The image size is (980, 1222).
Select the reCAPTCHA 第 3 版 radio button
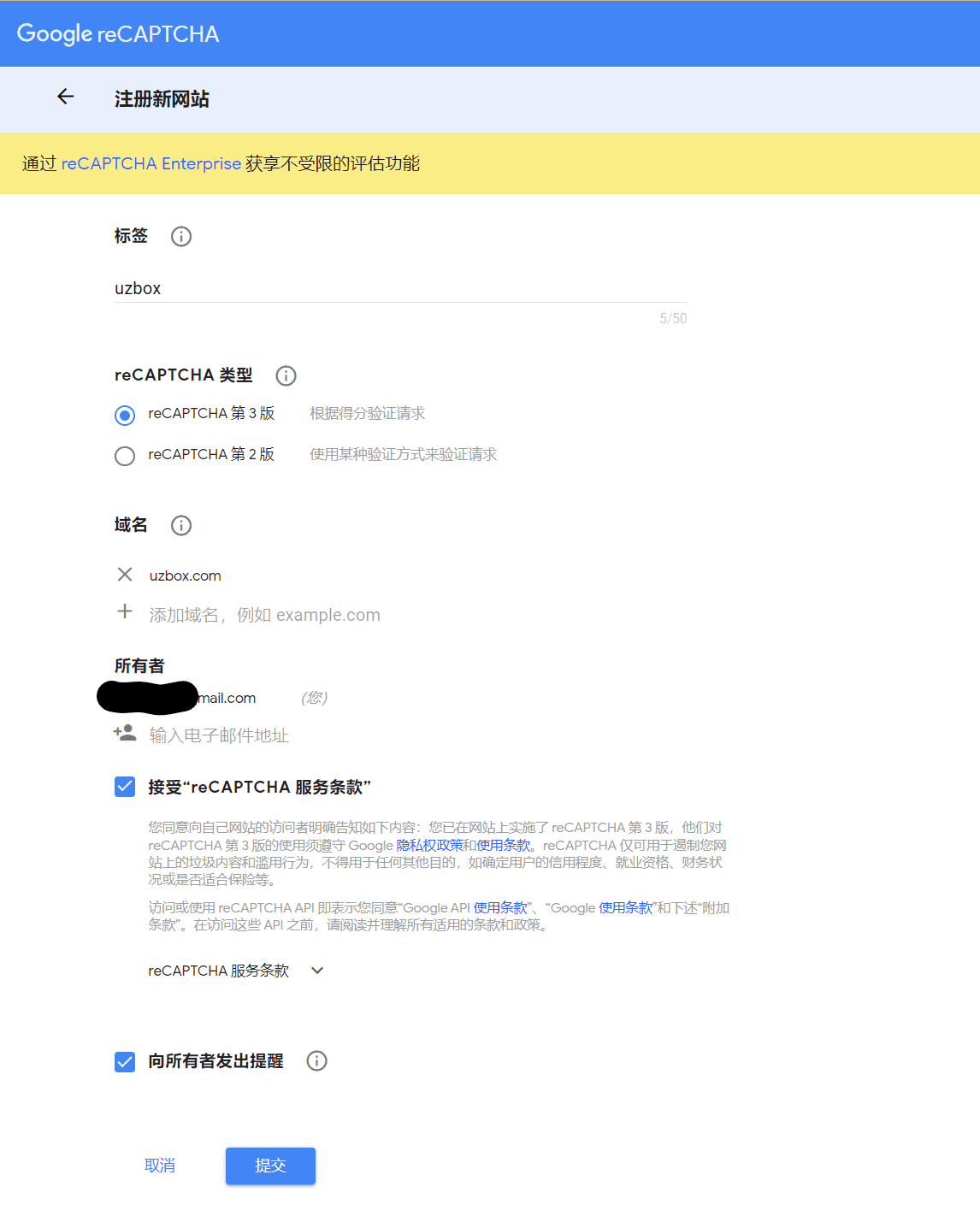pos(125,415)
